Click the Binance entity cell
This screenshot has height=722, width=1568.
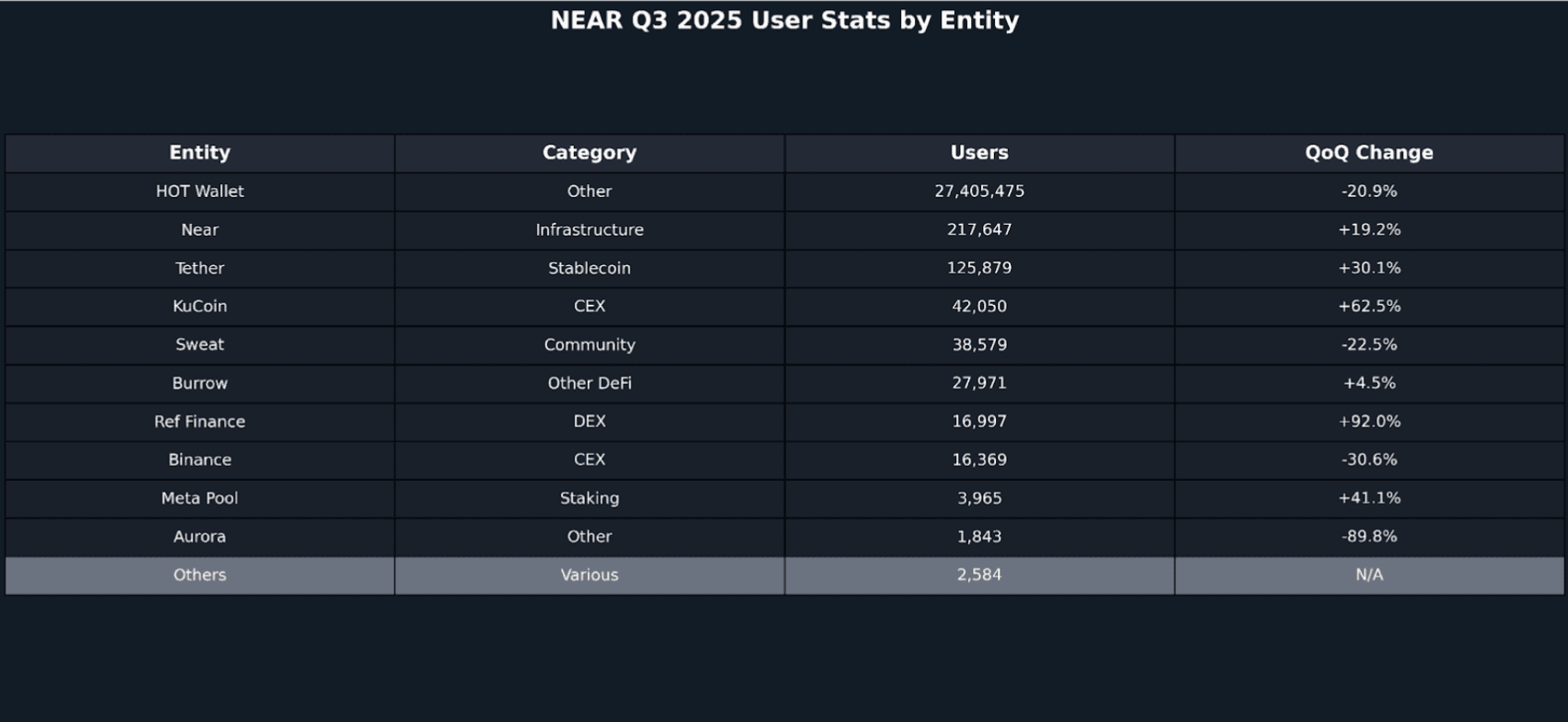point(199,460)
